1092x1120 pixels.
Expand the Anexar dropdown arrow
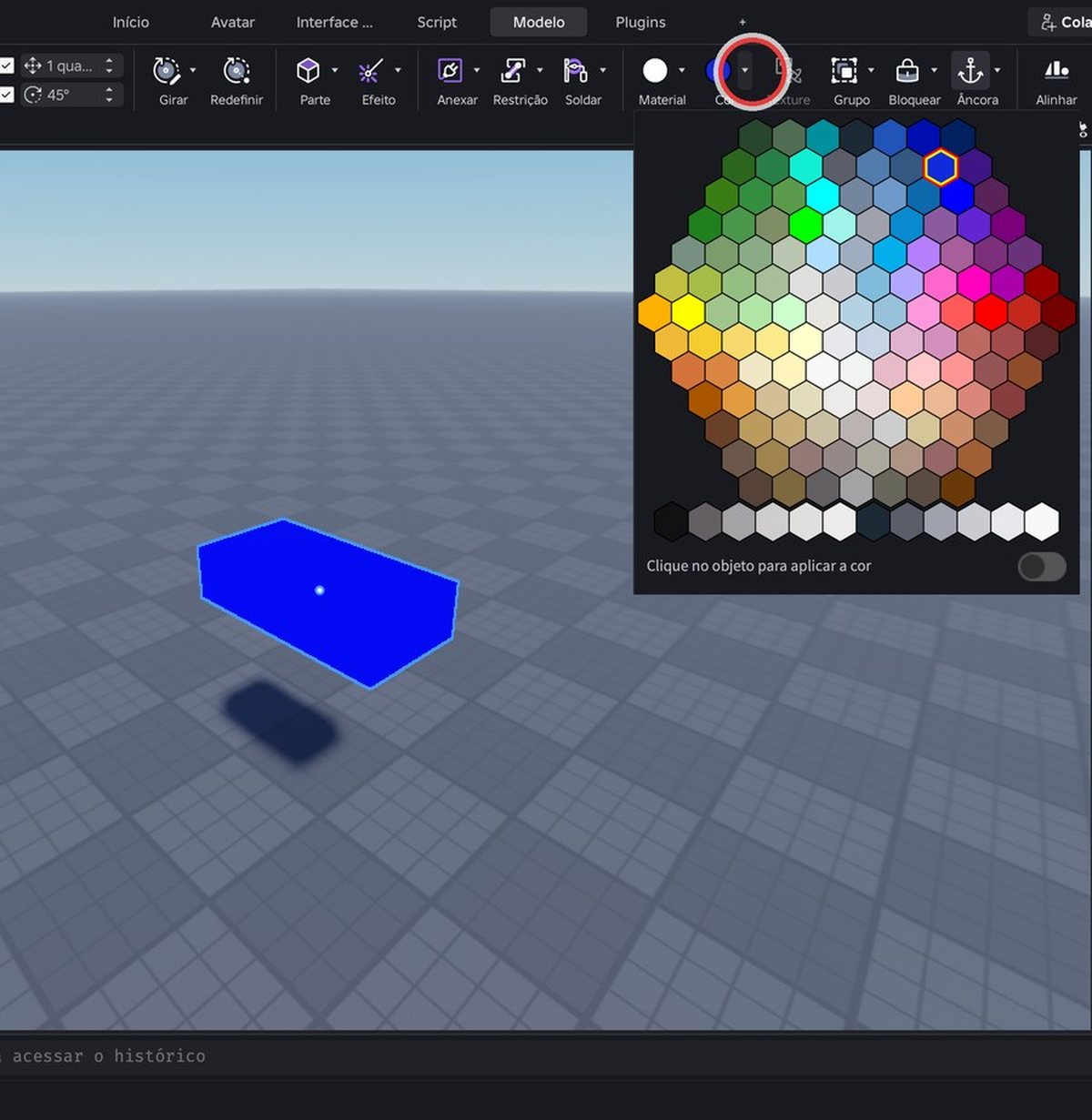(477, 70)
